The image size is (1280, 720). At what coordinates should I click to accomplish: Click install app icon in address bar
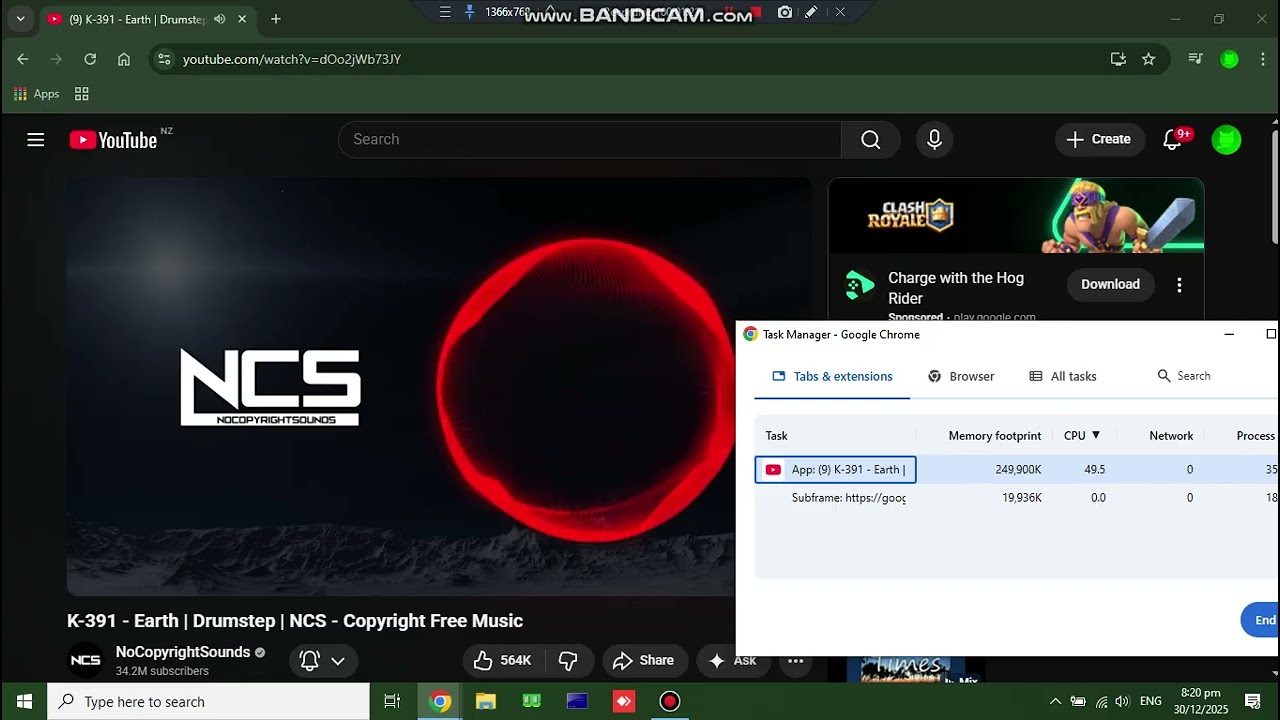click(x=1118, y=59)
